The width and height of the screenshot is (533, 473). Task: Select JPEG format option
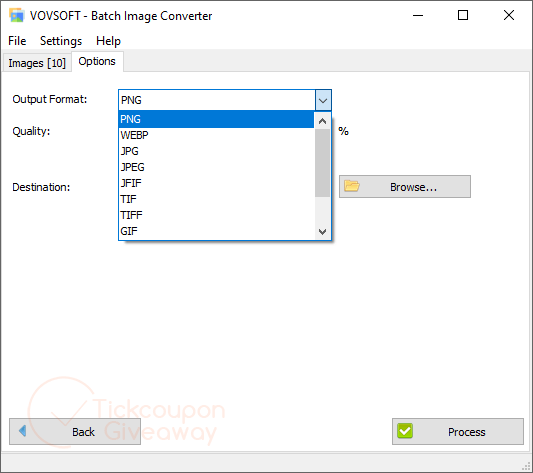[x=216, y=167]
